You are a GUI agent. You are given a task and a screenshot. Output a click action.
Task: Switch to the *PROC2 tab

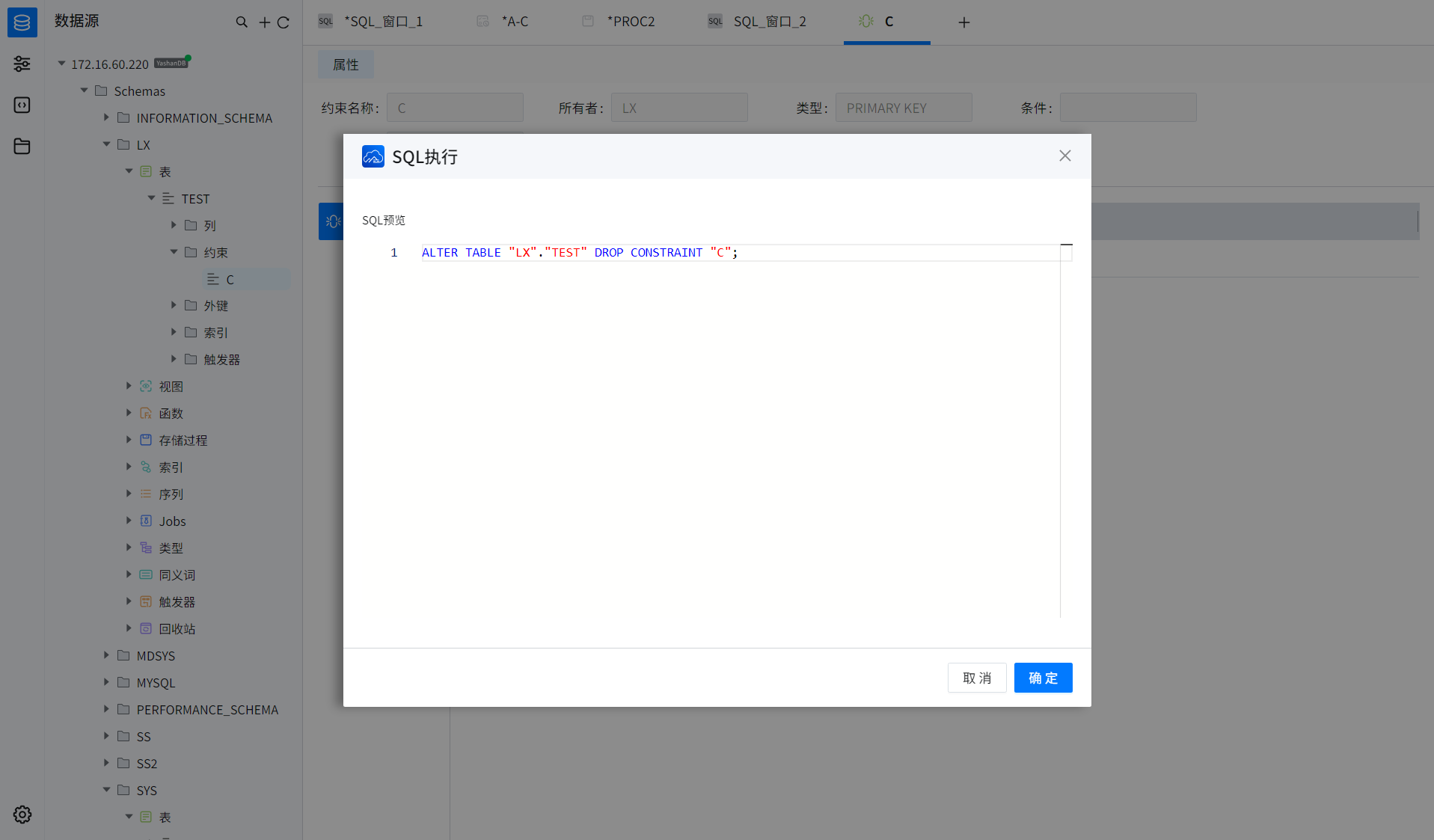click(x=630, y=22)
